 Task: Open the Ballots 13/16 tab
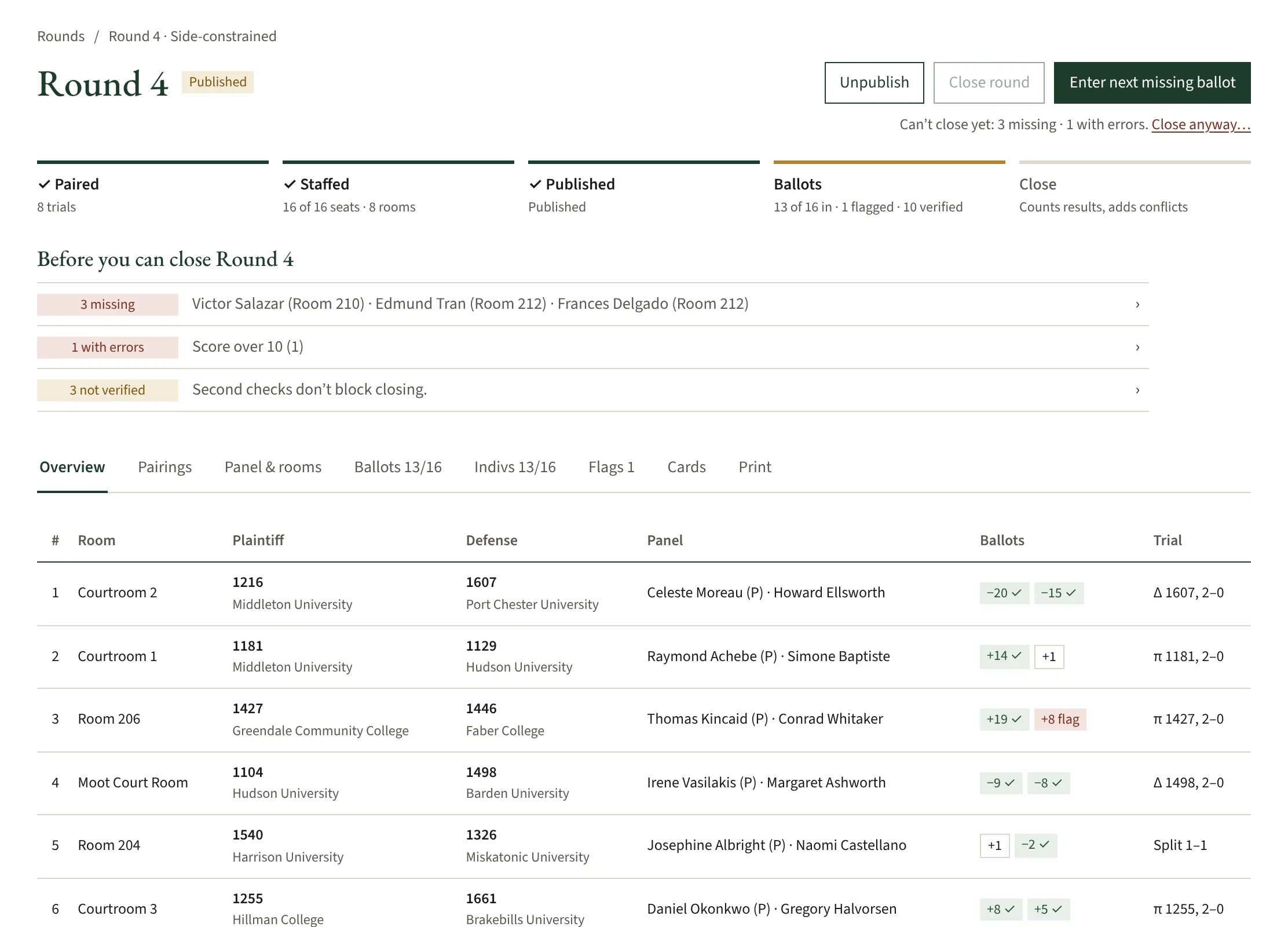click(398, 467)
